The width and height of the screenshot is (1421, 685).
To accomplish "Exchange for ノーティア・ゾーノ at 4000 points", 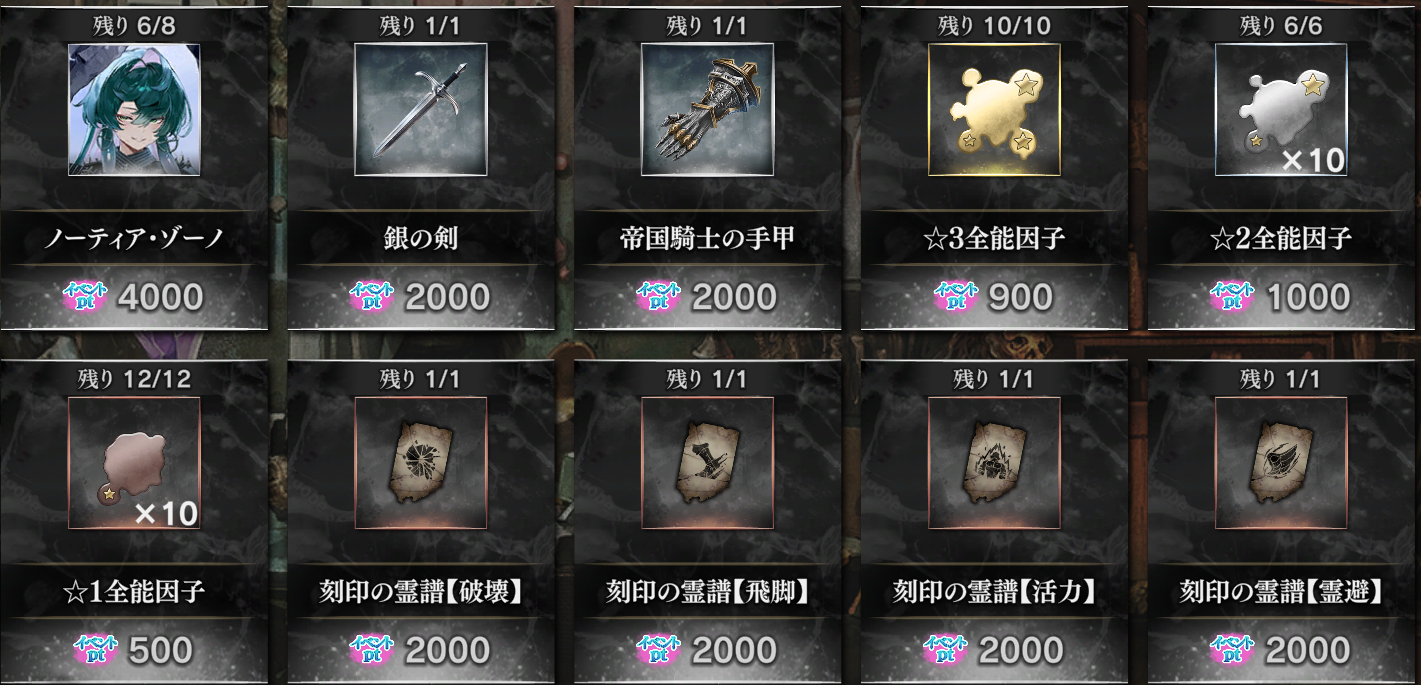I will 134,297.
